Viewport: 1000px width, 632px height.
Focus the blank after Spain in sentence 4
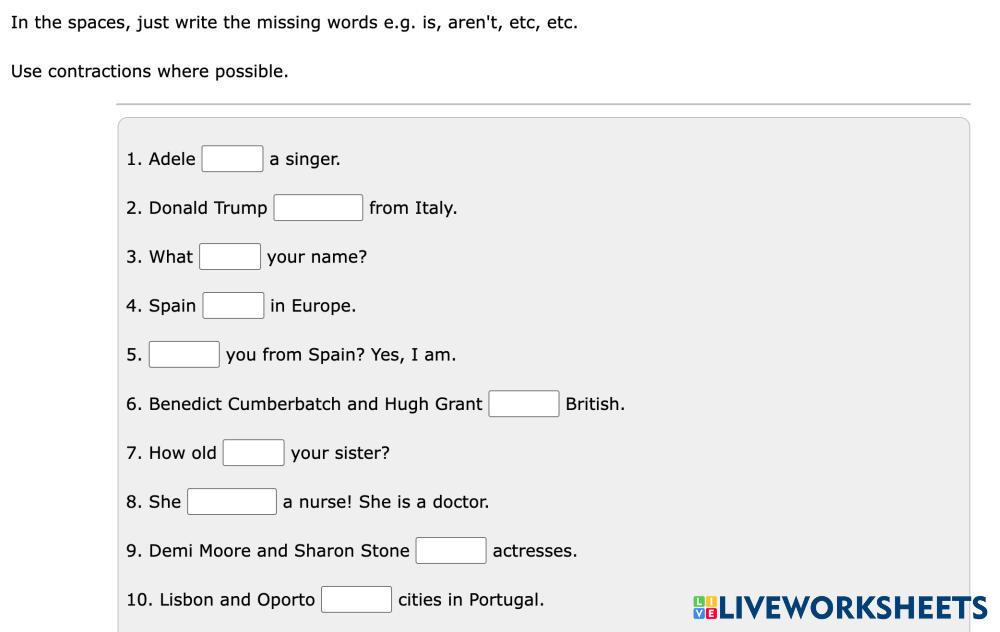click(x=233, y=306)
